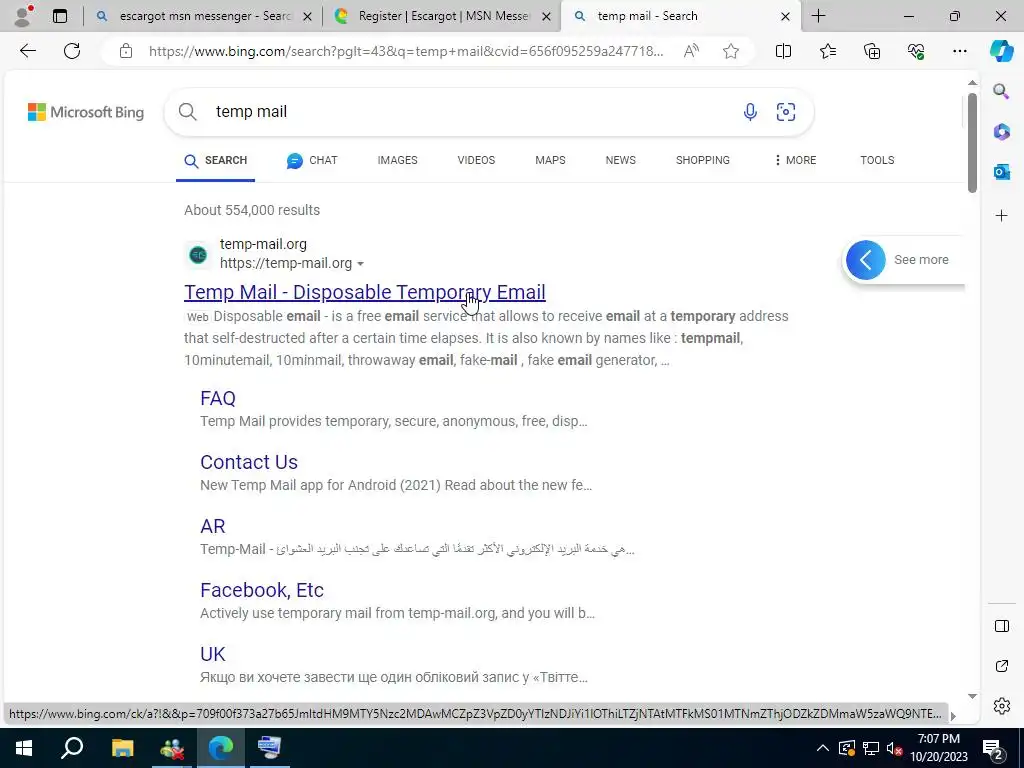Open split screen view

tap(783, 51)
